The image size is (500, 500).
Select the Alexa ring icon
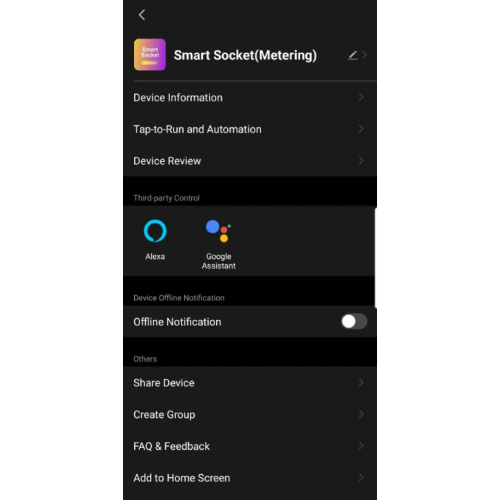pyautogui.click(x=155, y=230)
